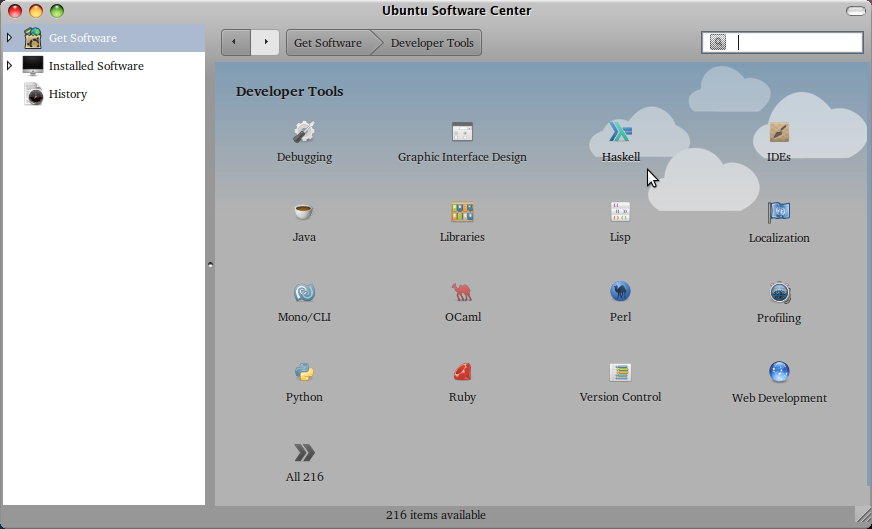This screenshot has width=872, height=529.
Task: Select History in the sidebar
Action: click(103, 94)
